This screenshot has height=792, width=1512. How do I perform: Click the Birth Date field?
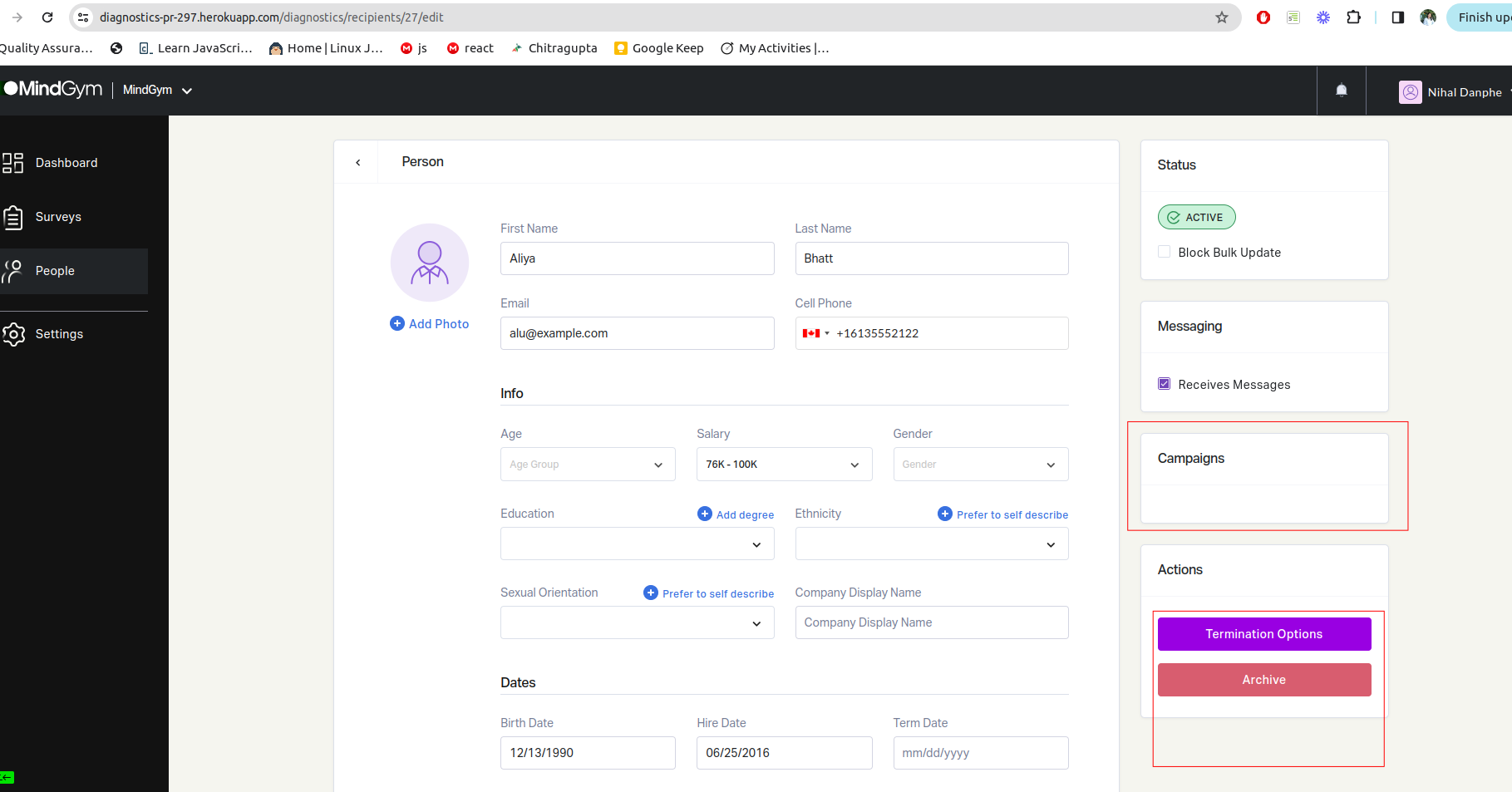[588, 753]
